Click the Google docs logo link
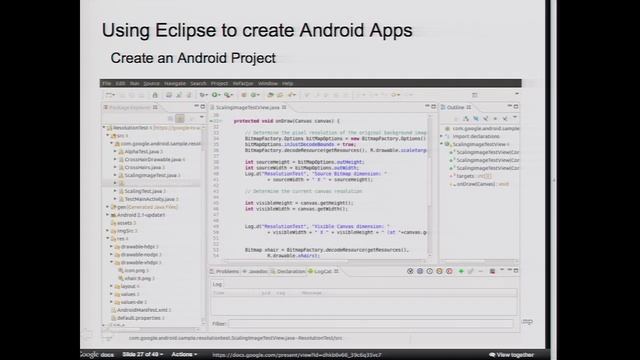This screenshot has width=640, height=360. (x=97, y=355)
